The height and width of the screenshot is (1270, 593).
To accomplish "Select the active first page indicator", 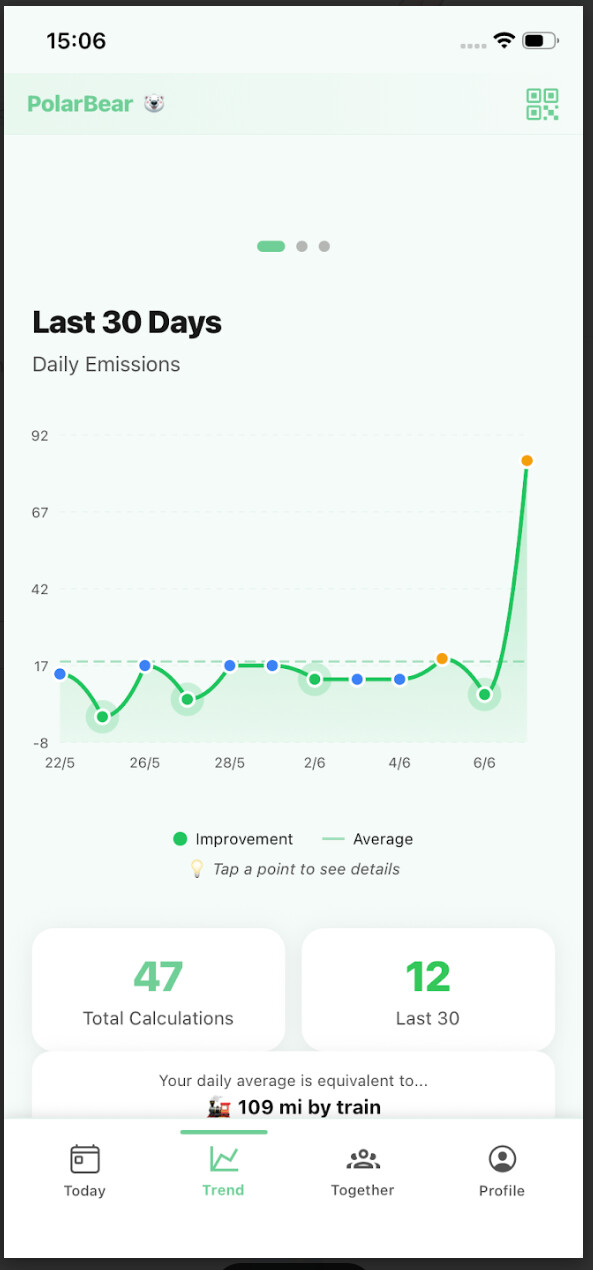I will [x=271, y=246].
